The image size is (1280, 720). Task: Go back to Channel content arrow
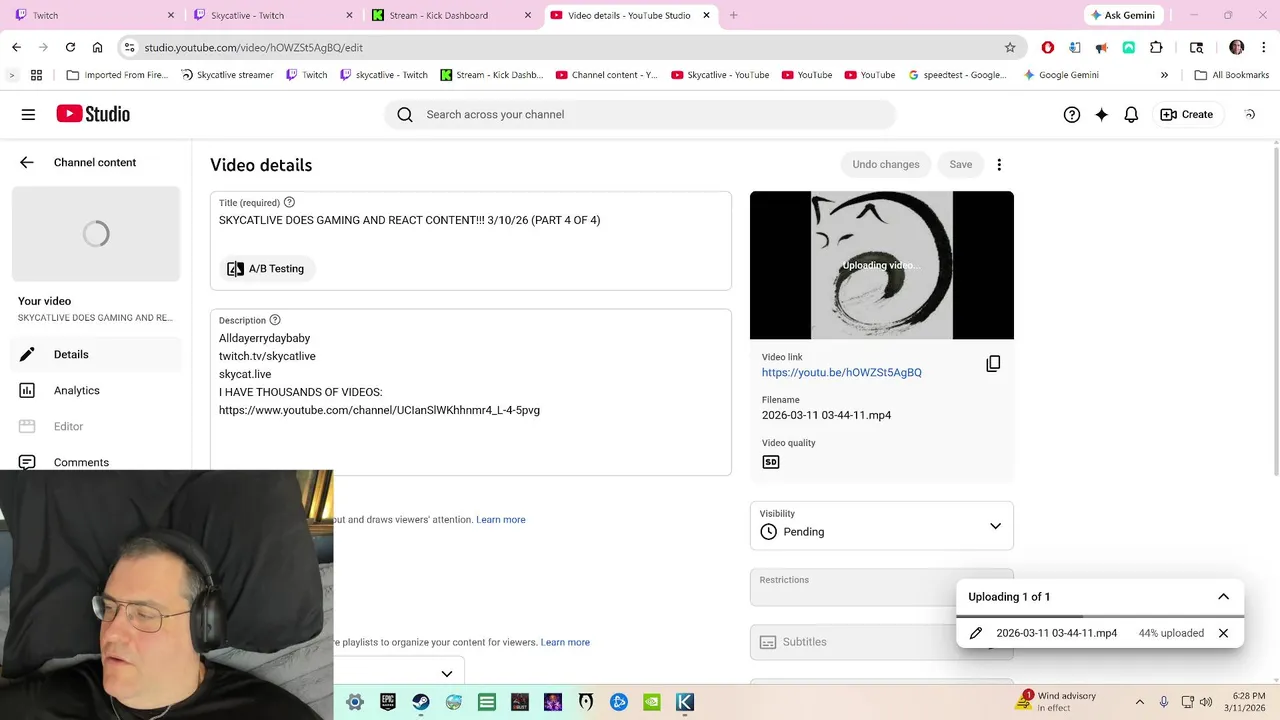[x=27, y=162]
